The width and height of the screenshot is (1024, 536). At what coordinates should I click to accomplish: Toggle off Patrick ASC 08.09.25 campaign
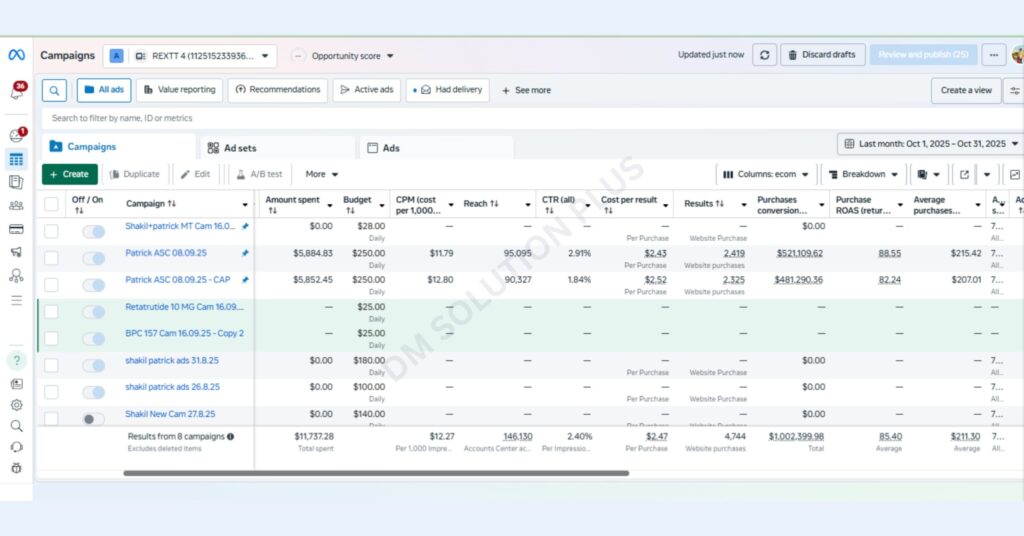(93, 258)
